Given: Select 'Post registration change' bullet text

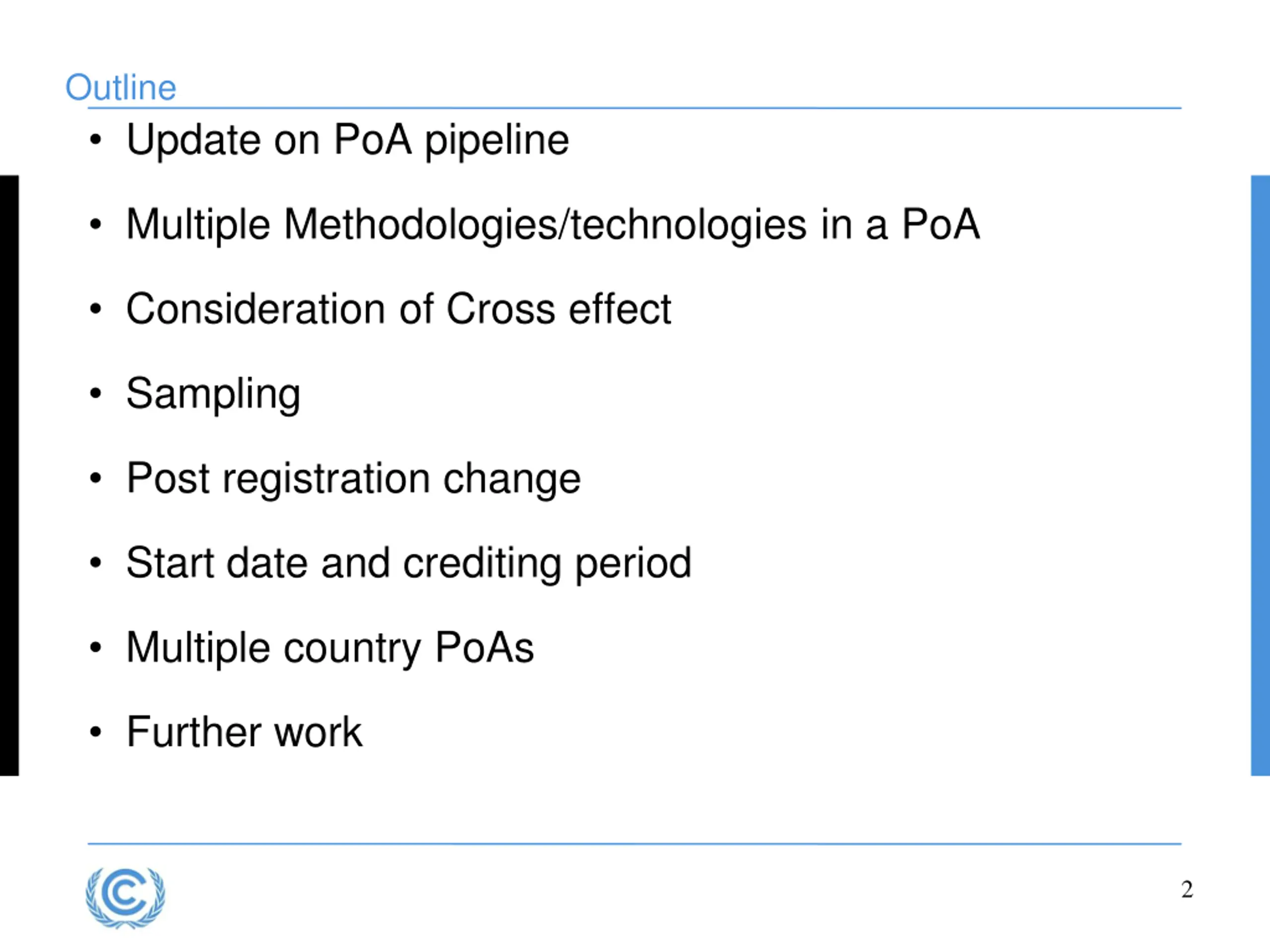Looking at the screenshot, I should tap(354, 479).
